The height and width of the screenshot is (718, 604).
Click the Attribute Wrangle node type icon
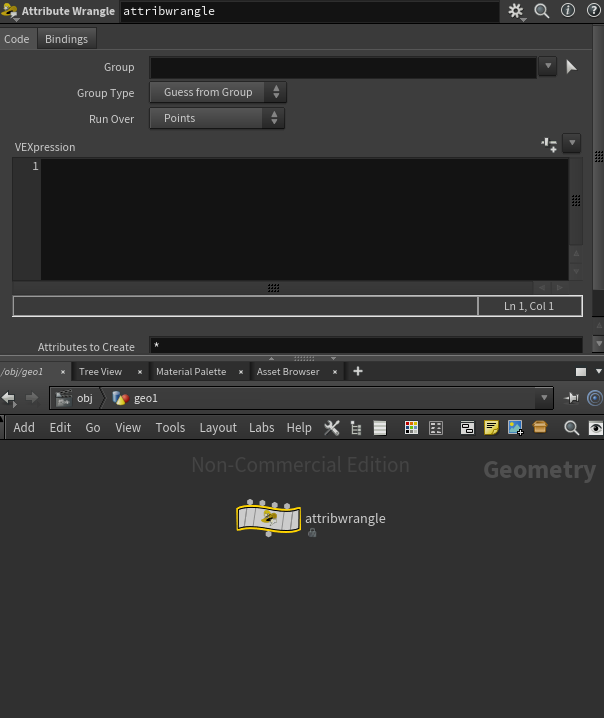click(9, 11)
